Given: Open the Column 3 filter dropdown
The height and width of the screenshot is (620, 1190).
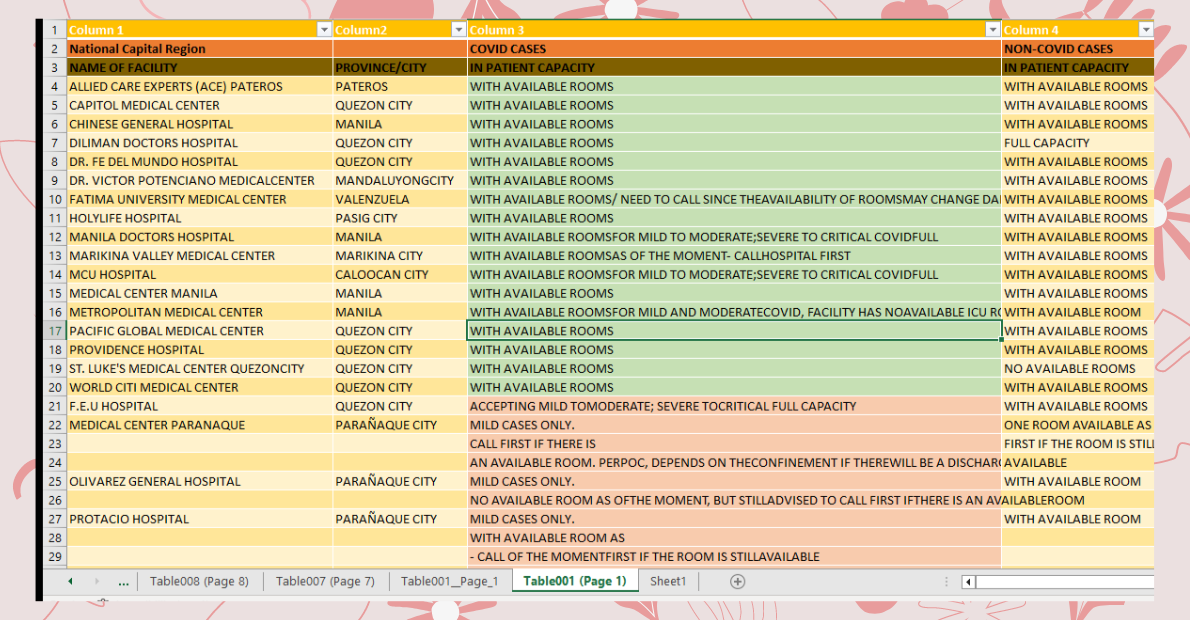Looking at the screenshot, I should (x=992, y=30).
